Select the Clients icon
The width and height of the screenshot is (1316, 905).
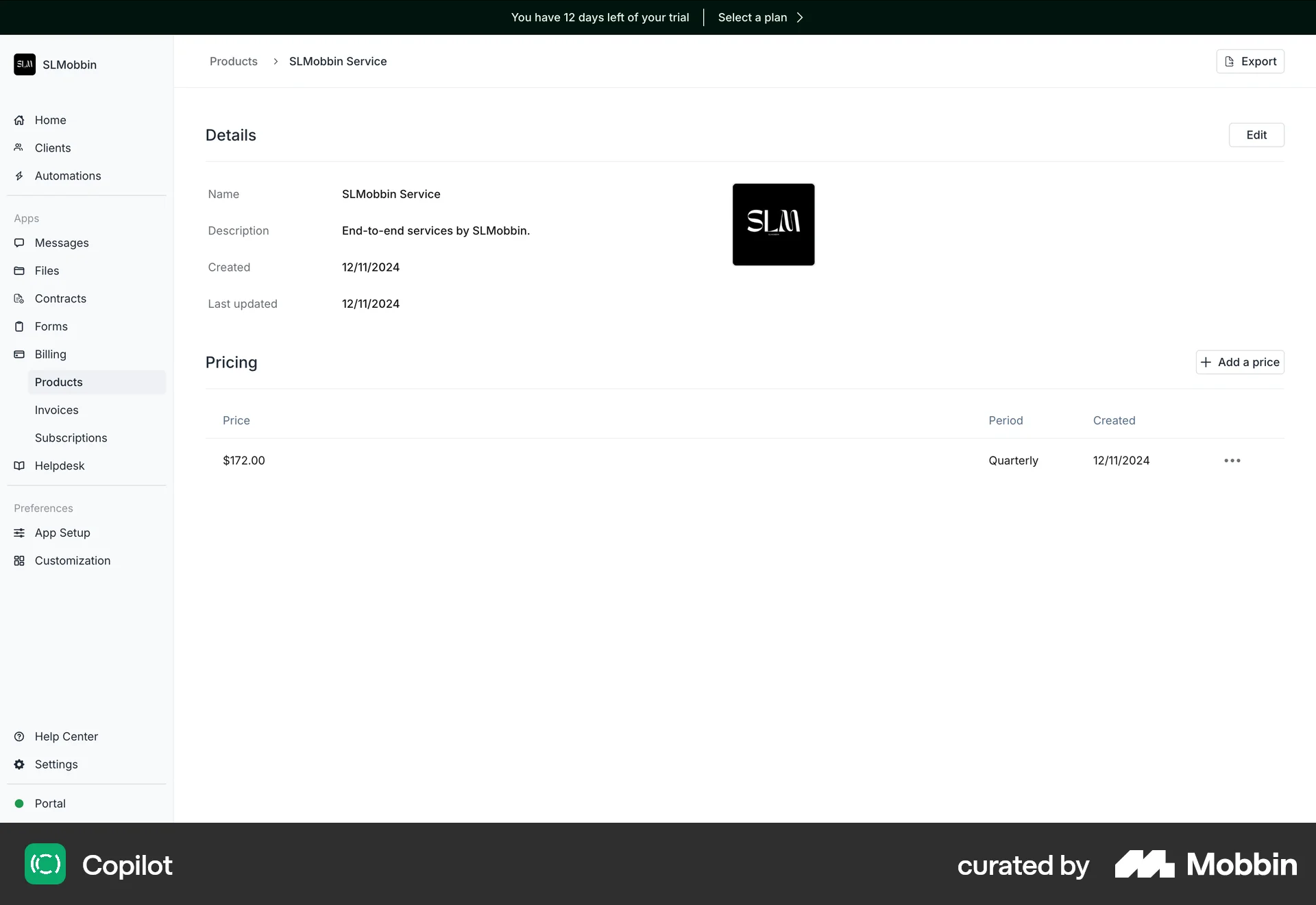20,147
